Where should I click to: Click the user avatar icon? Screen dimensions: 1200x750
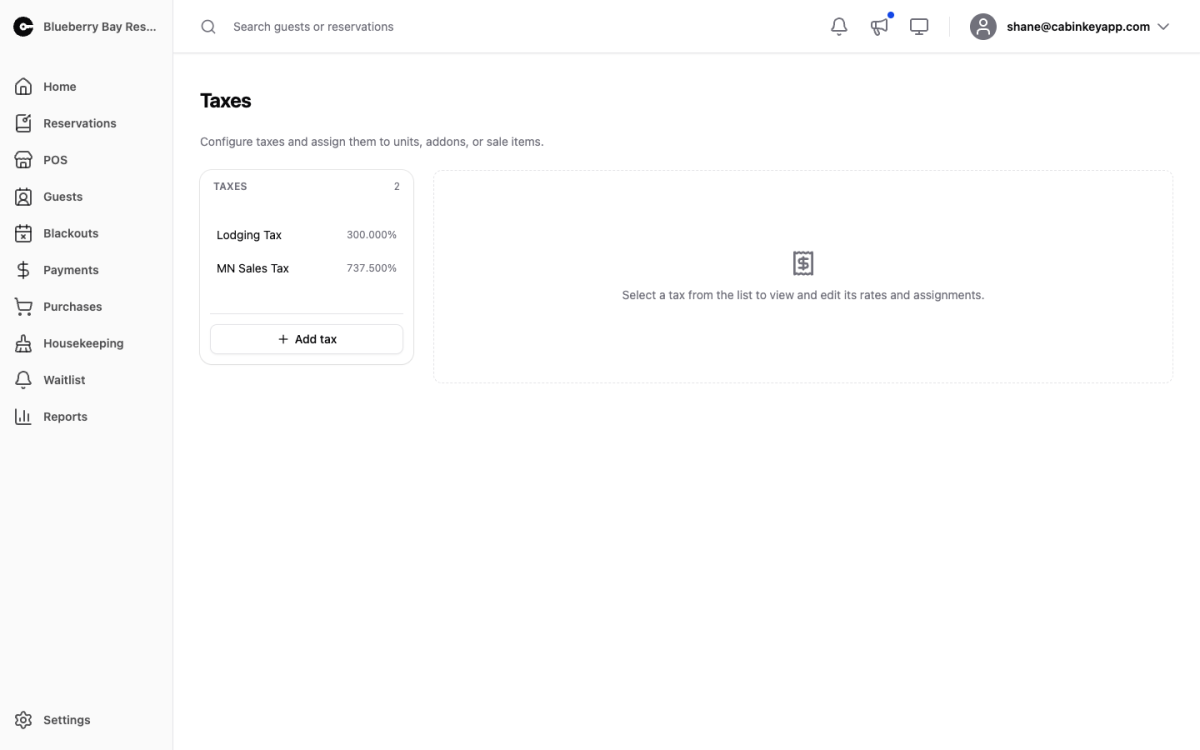click(983, 27)
